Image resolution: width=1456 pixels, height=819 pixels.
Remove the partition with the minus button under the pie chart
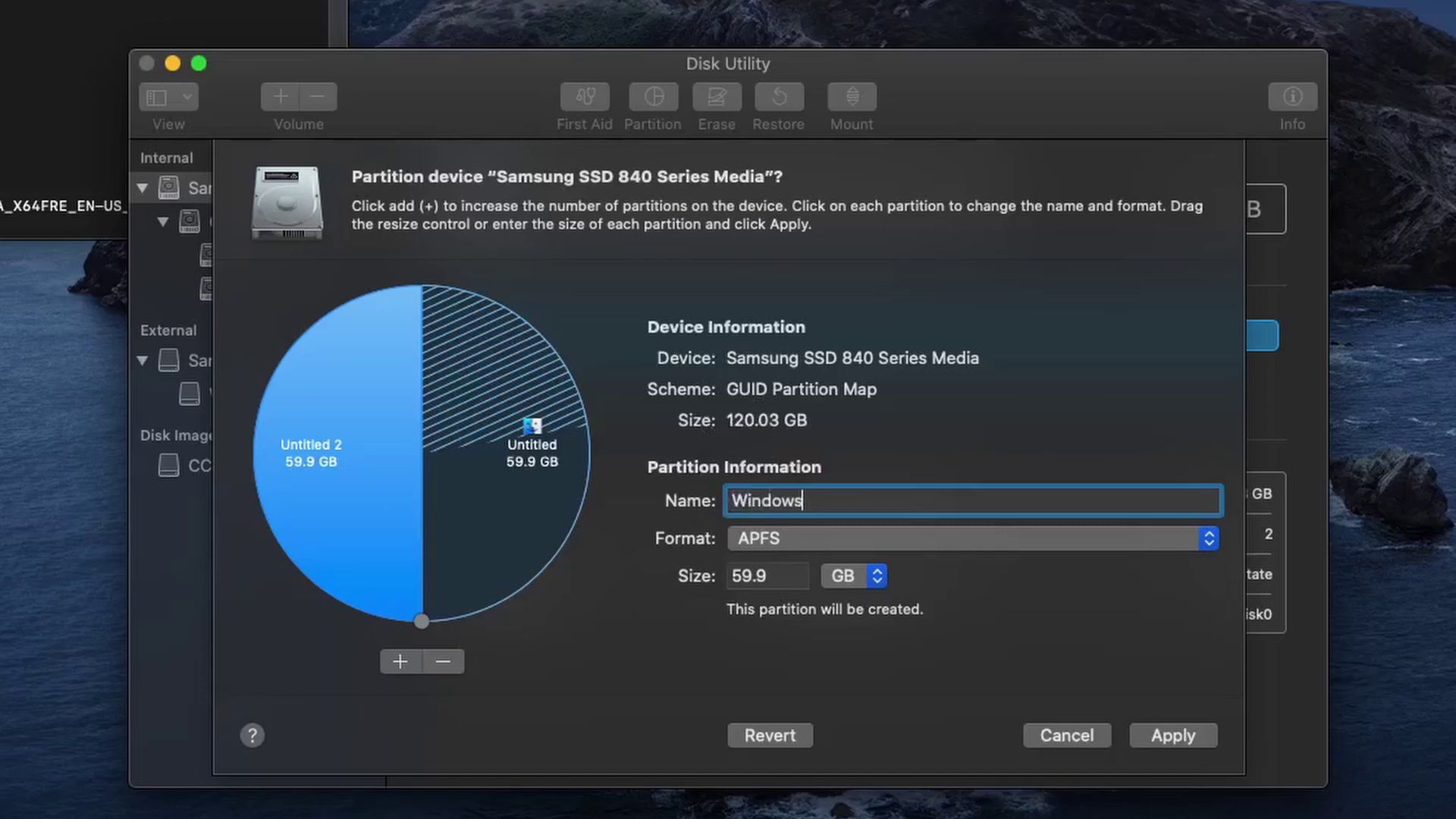click(x=443, y=661)
